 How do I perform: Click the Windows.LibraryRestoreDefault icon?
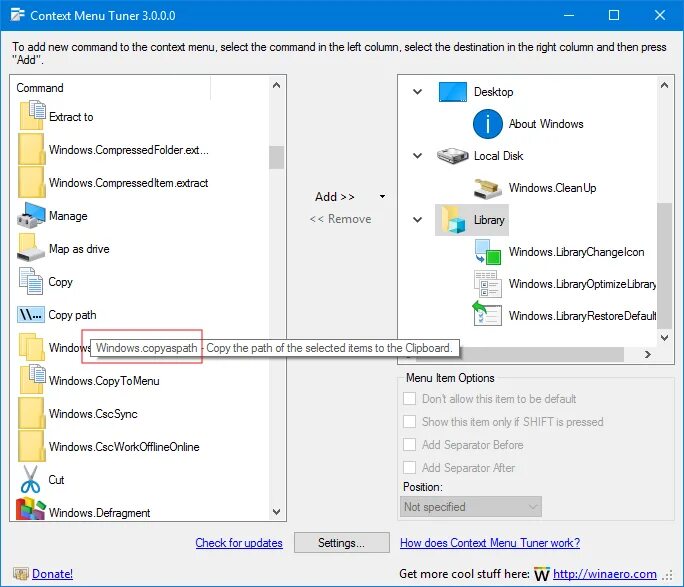pos(487,313)
